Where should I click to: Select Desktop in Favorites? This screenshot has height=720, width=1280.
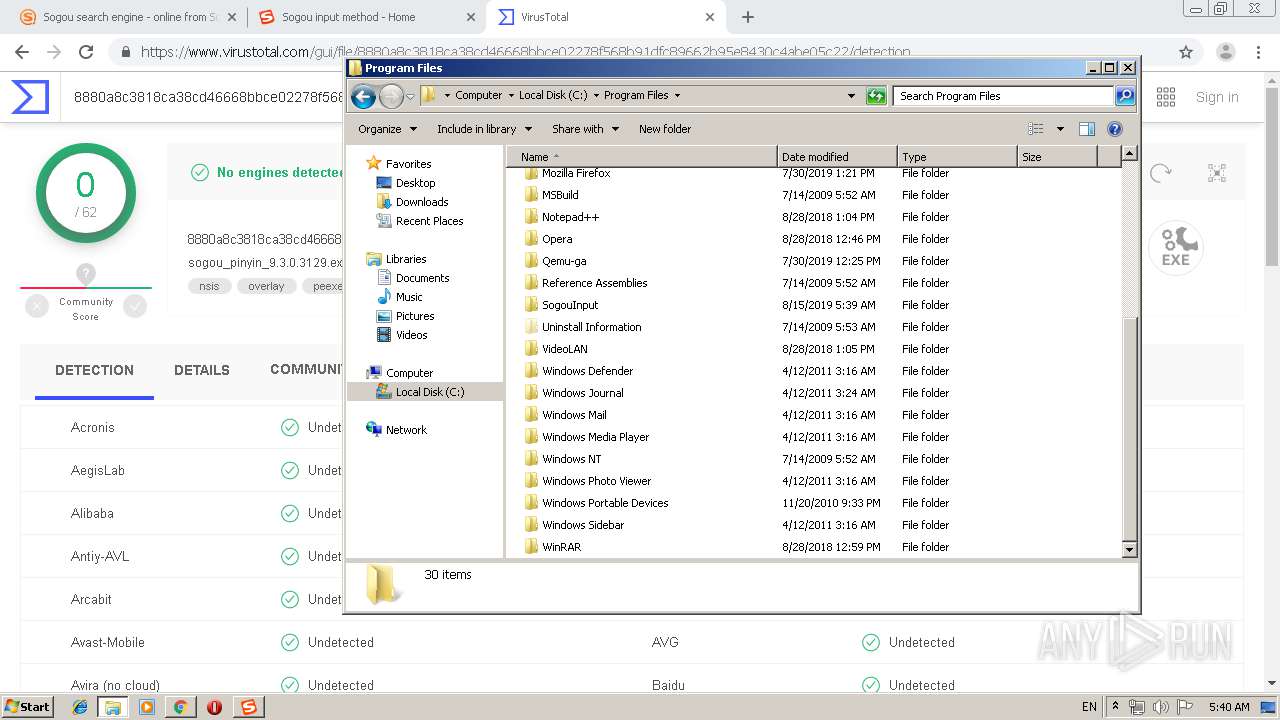click(415, 183)
